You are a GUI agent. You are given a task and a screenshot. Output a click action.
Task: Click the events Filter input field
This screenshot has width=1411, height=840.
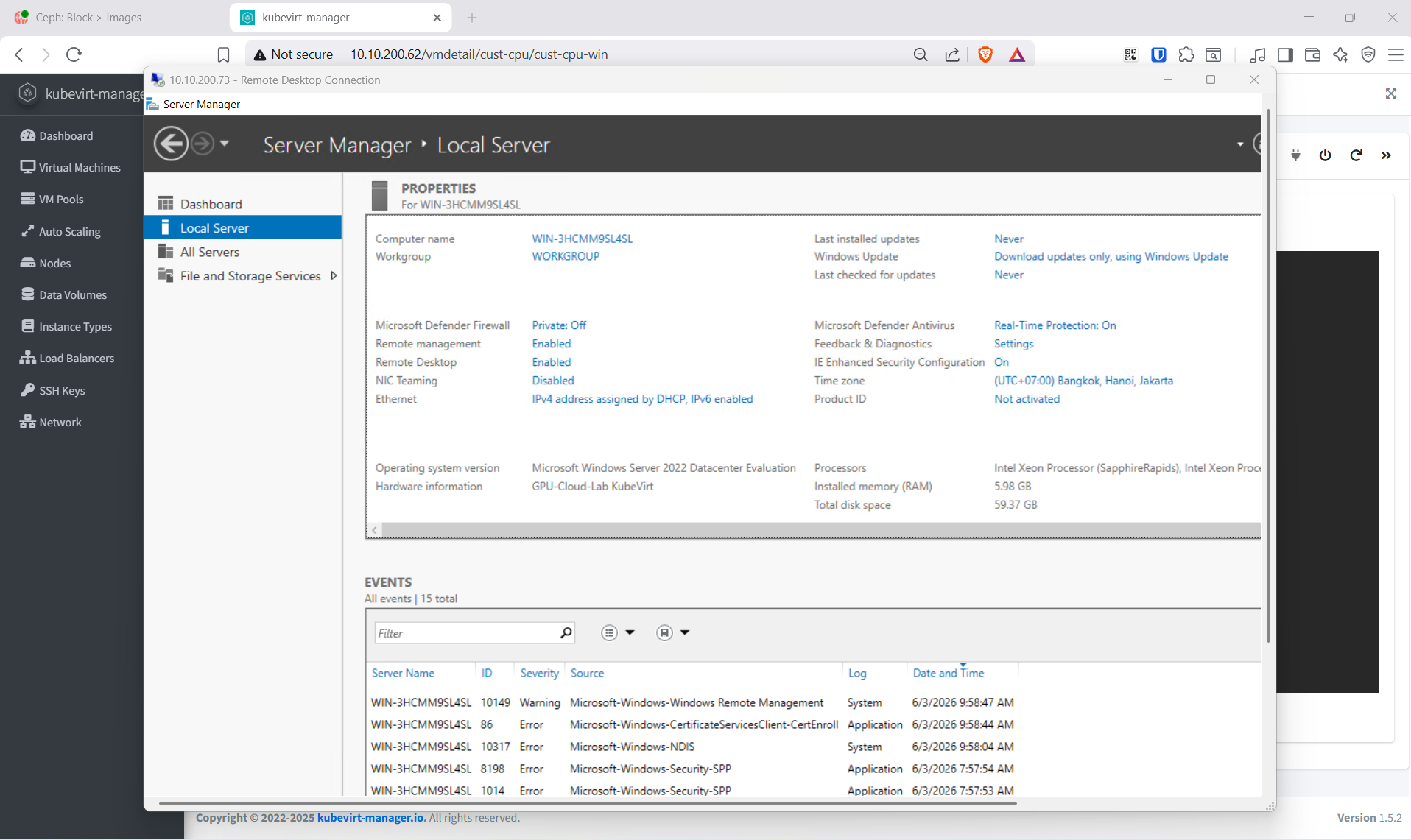(466, 633)
